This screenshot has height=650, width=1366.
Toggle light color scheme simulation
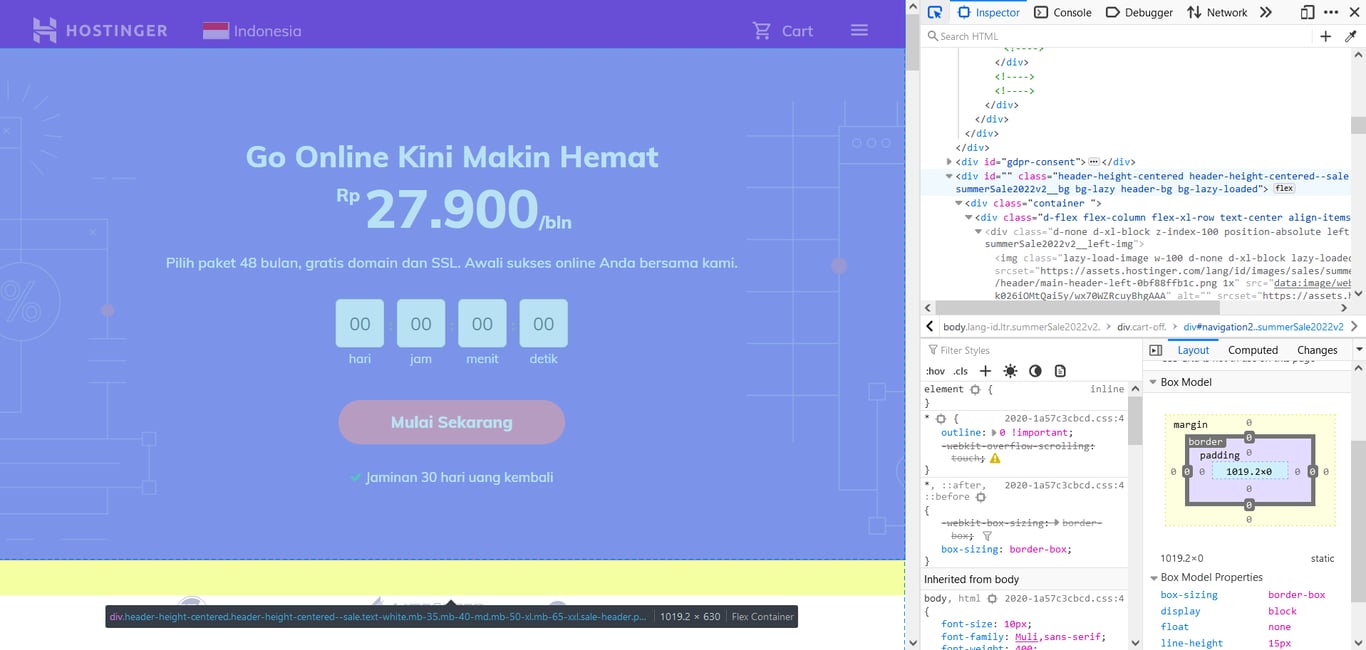pos(1010,371)
